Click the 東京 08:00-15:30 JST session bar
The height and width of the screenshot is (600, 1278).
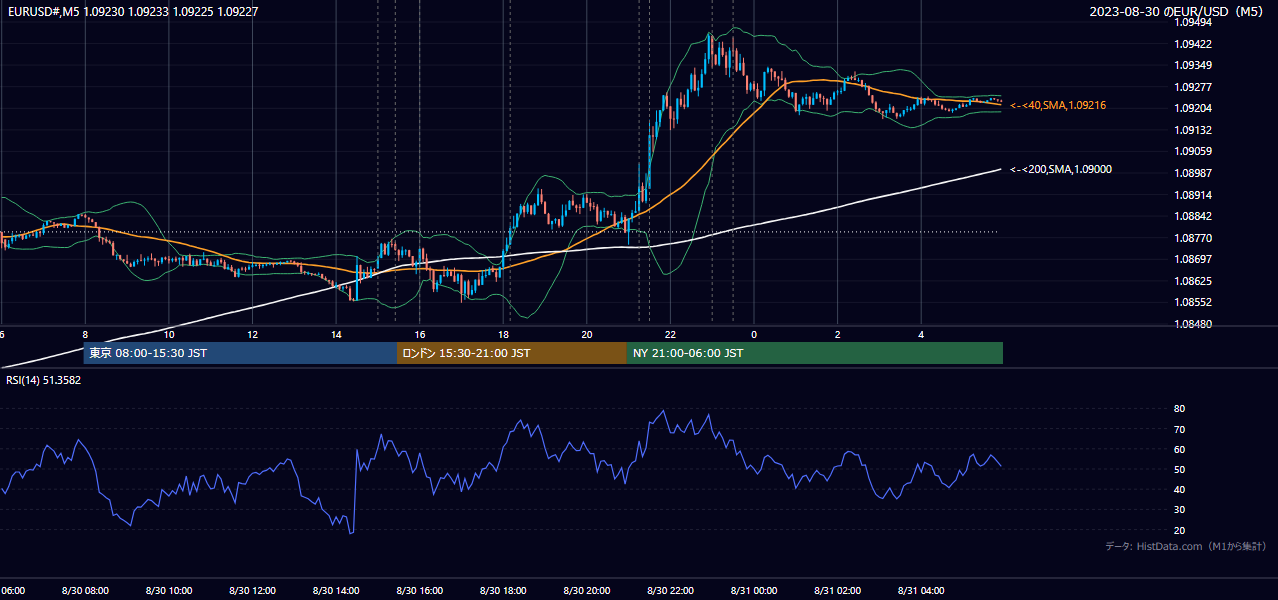[x=240, y=353]
